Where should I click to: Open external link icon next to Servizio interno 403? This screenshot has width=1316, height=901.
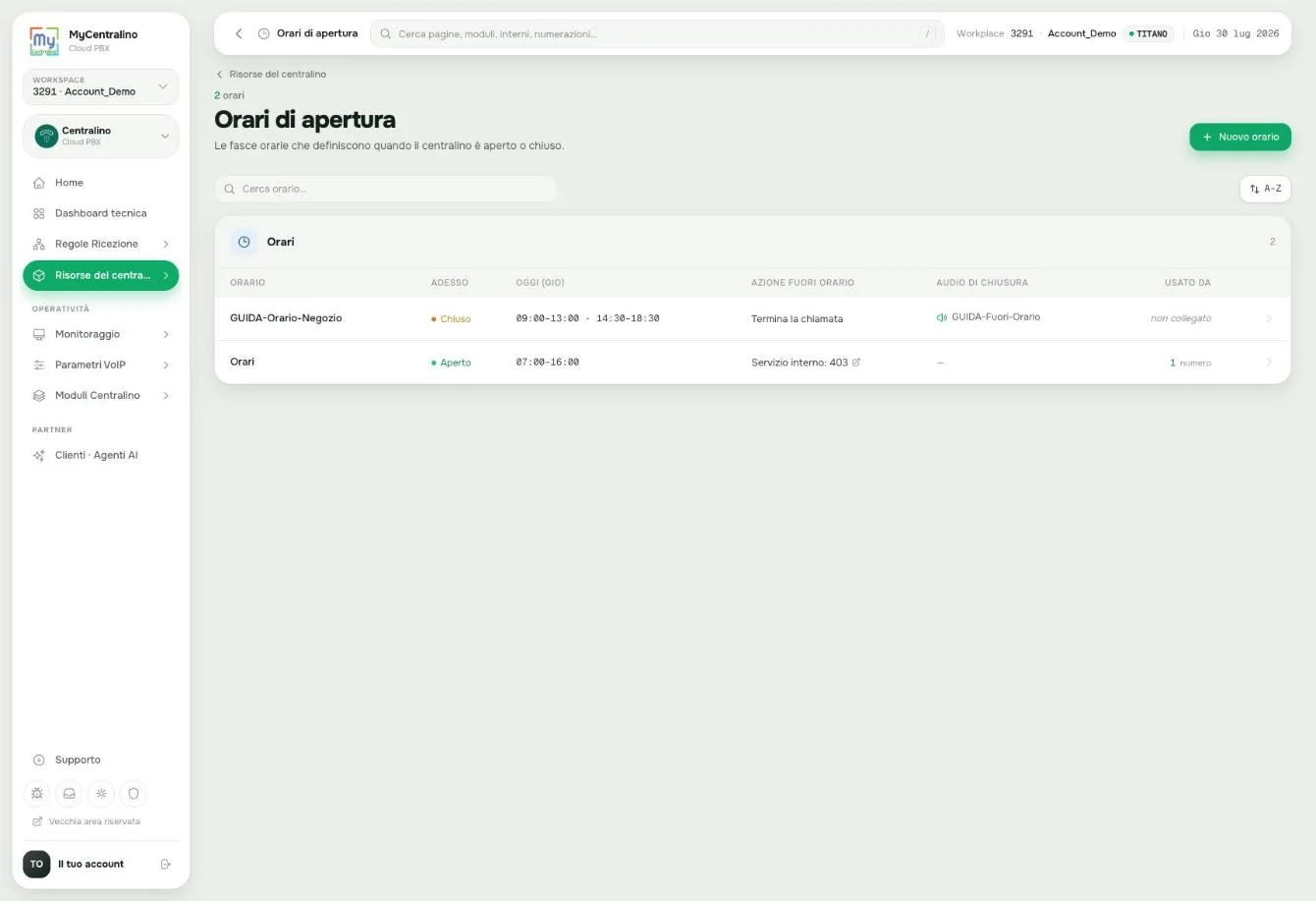(856, 362)
